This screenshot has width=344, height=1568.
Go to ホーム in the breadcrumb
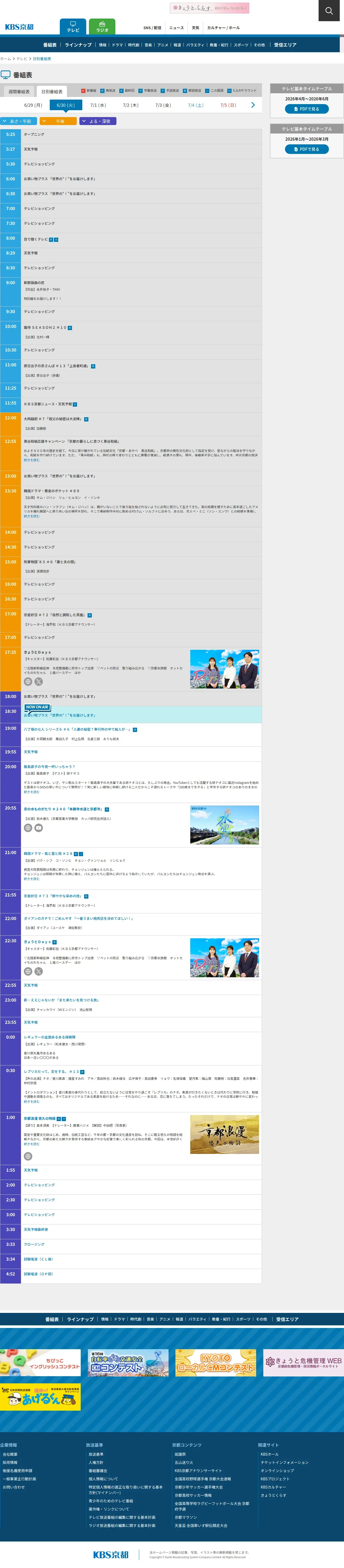click(x=6, y=59)
